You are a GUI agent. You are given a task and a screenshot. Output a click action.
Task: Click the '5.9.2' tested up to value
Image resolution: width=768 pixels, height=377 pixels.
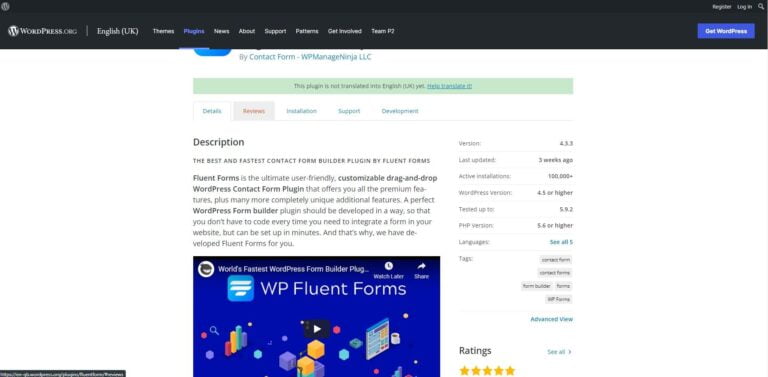(x=566, y=209)
